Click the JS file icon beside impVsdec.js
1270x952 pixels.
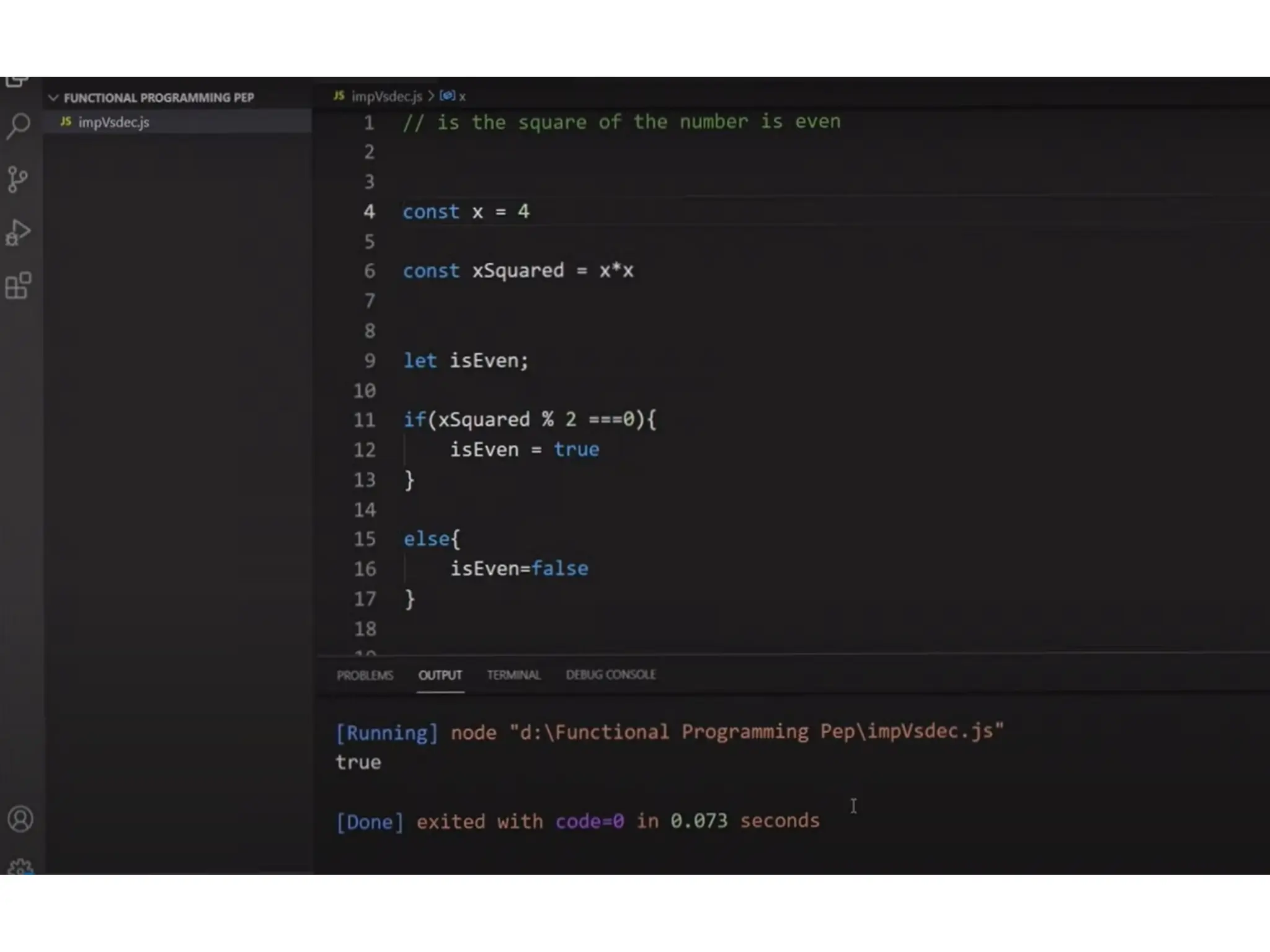[66, 121]
